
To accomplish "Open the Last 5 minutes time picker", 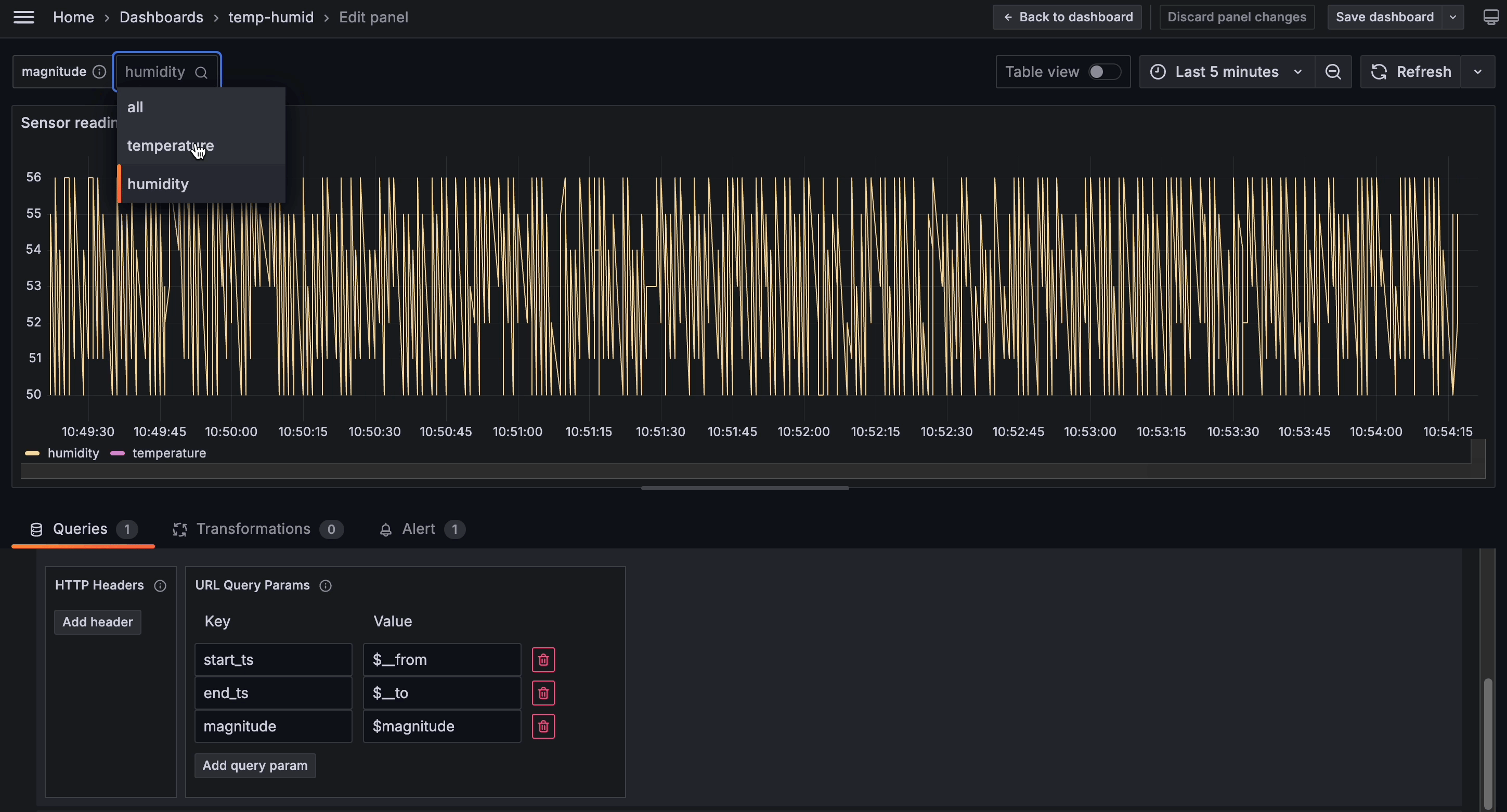I will pyautogui.click(x=1226, y=72).
